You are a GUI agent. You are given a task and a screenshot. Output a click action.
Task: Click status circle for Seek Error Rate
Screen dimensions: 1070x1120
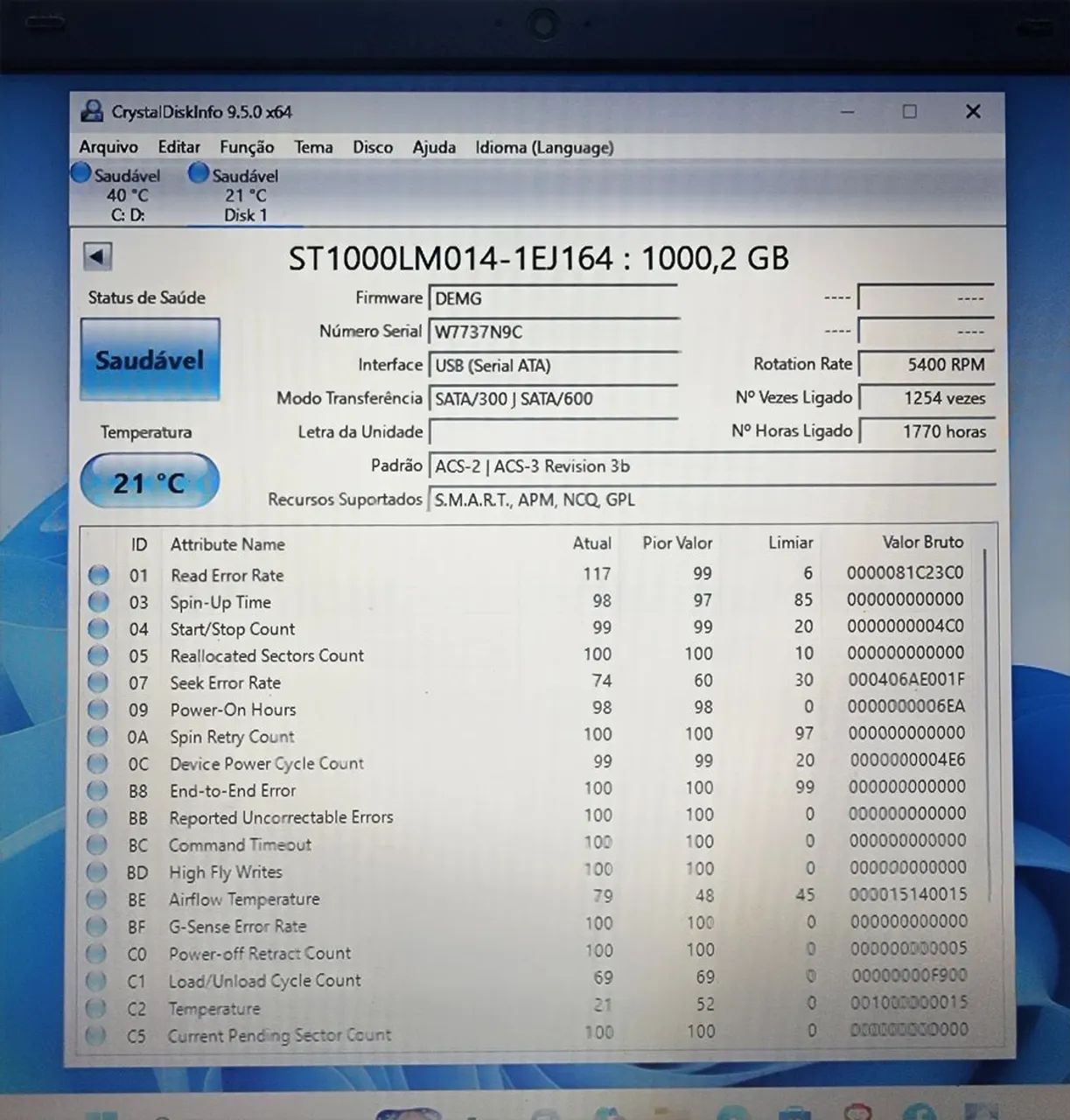click(x=99, y=682)
